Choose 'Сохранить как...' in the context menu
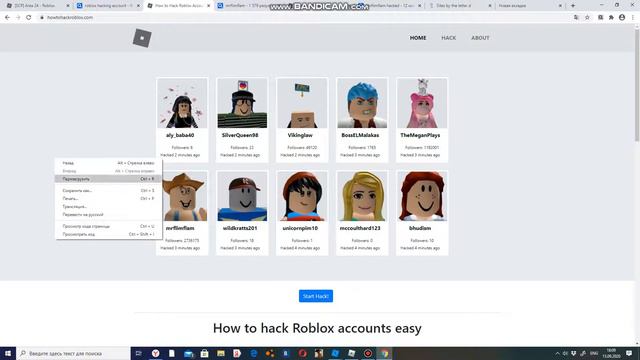The image size is (640, 360). point(108,191)
